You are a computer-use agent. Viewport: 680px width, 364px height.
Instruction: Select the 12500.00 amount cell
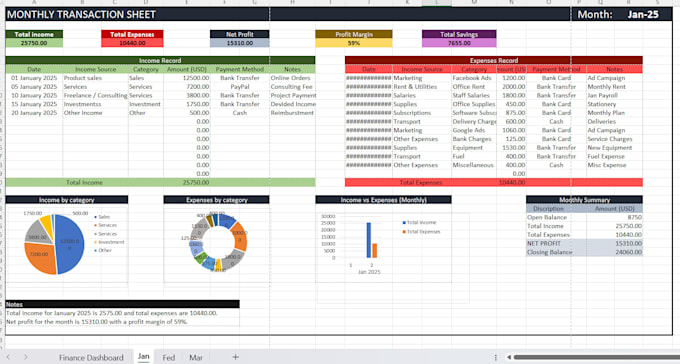pyautogui.click(x=187, y=78)
